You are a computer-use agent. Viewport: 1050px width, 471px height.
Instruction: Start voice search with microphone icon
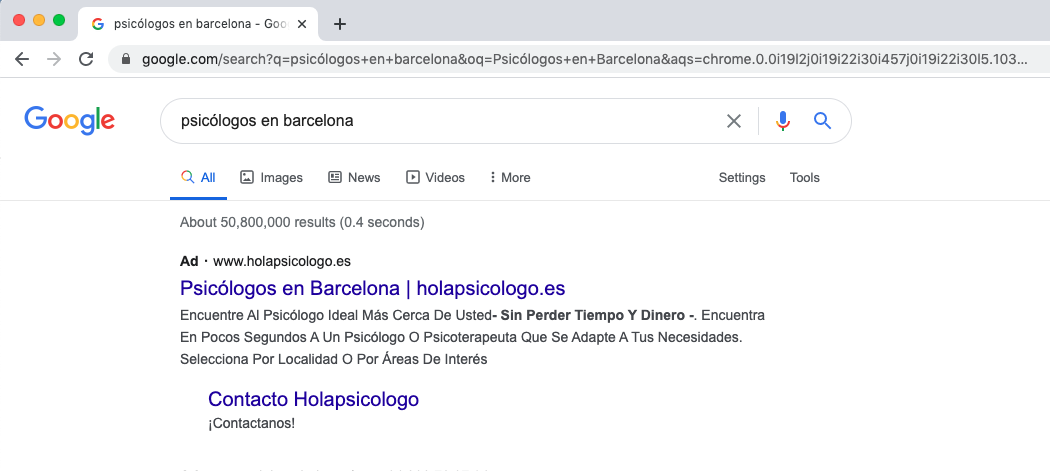(782, 121)
